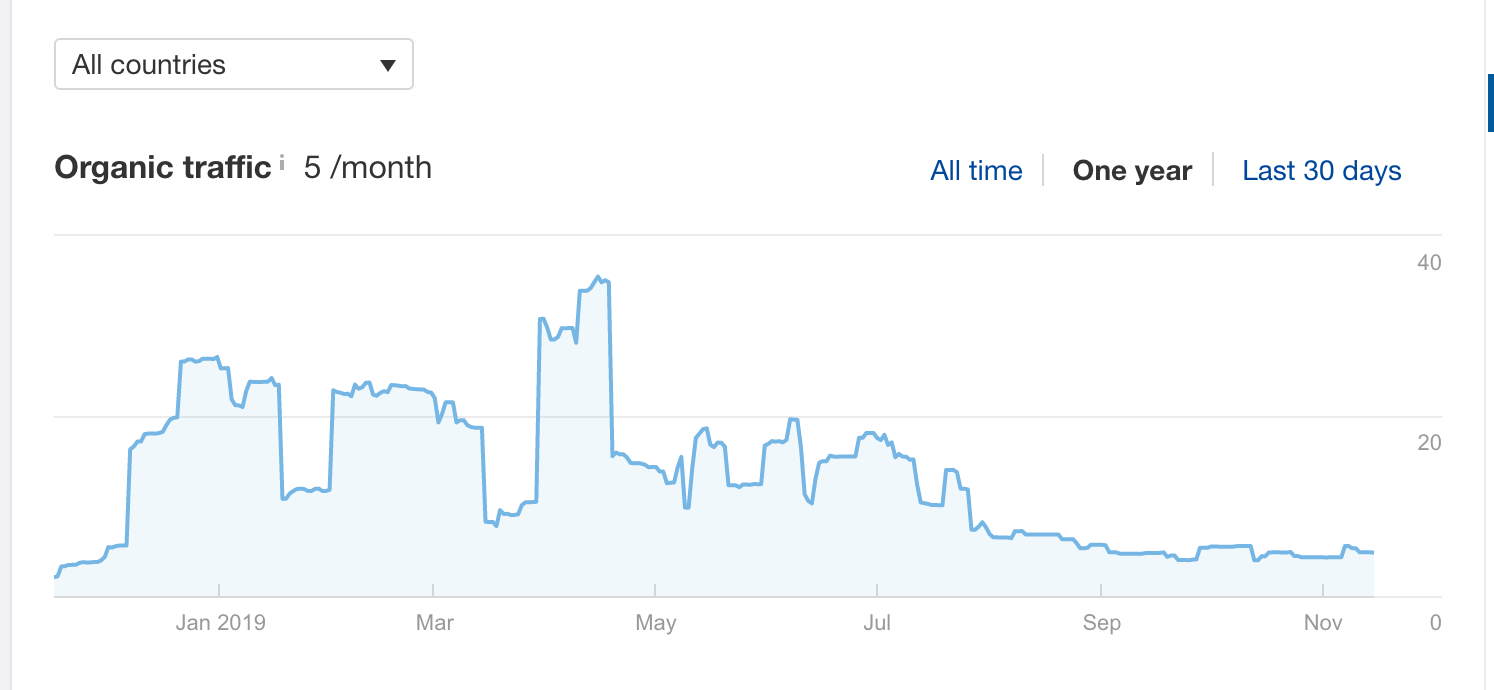This screenshot has width=1494, height=690.
Task: Click the 5 /month traffic value
Action: coord(368,167)
